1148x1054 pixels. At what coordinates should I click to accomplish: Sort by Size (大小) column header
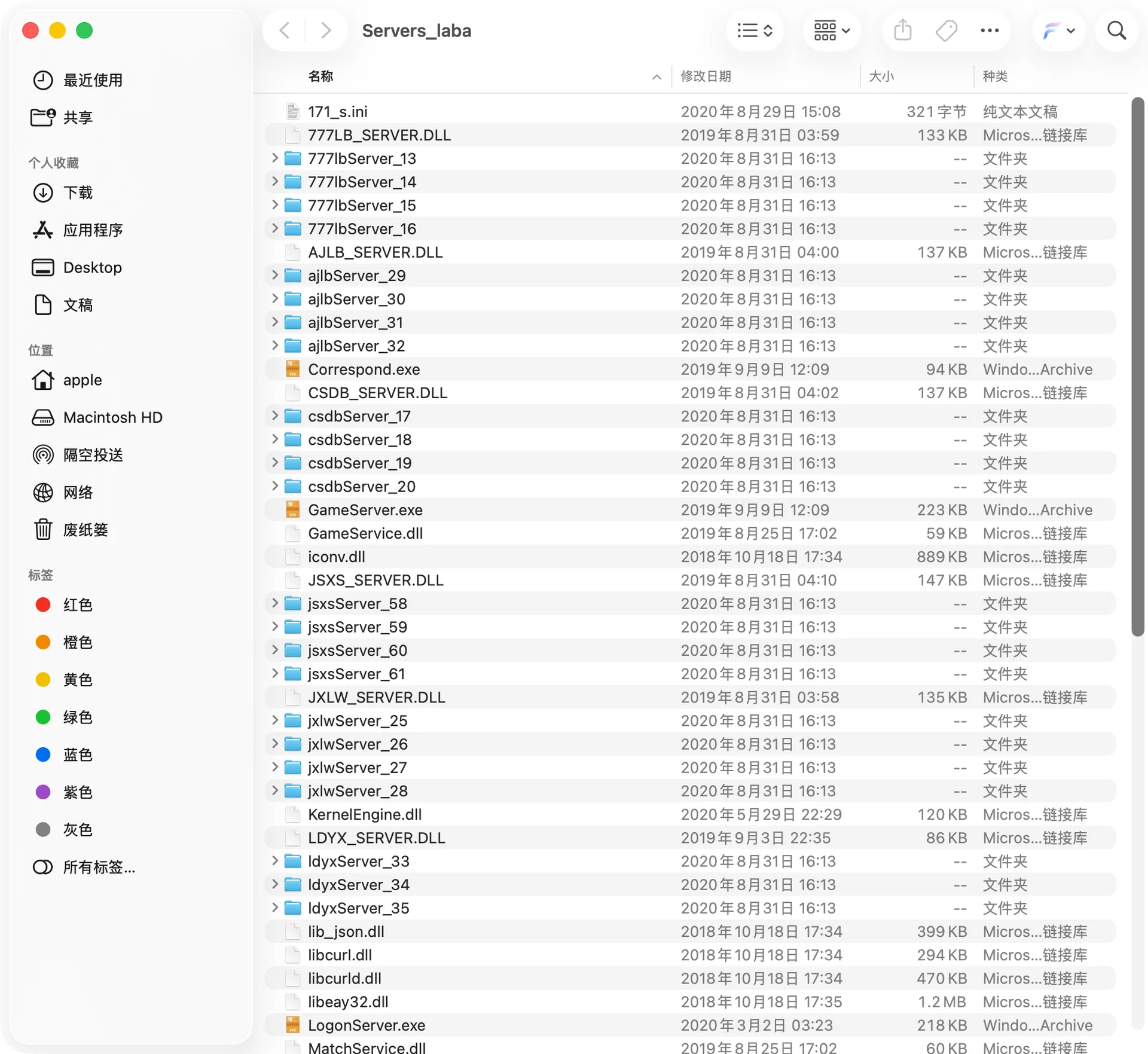tap(881, 77)
